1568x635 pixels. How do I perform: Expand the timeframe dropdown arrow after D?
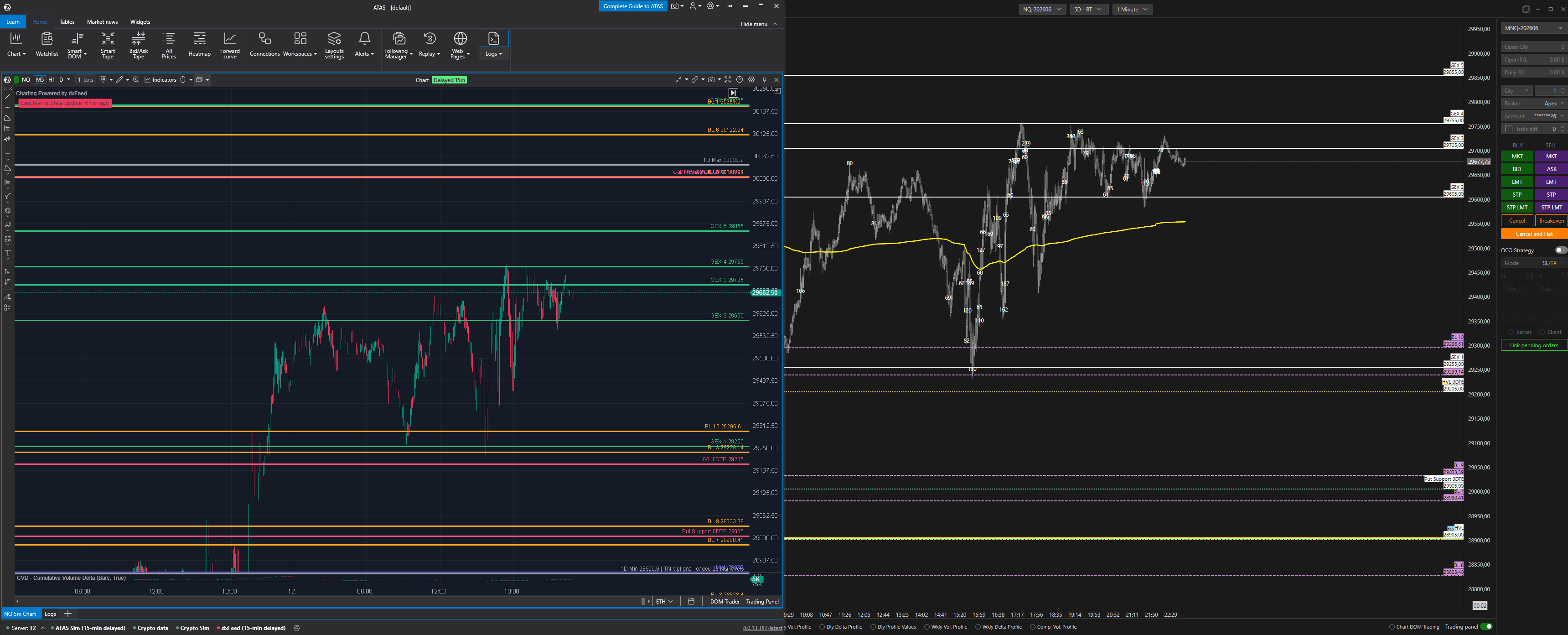point(69,80)
